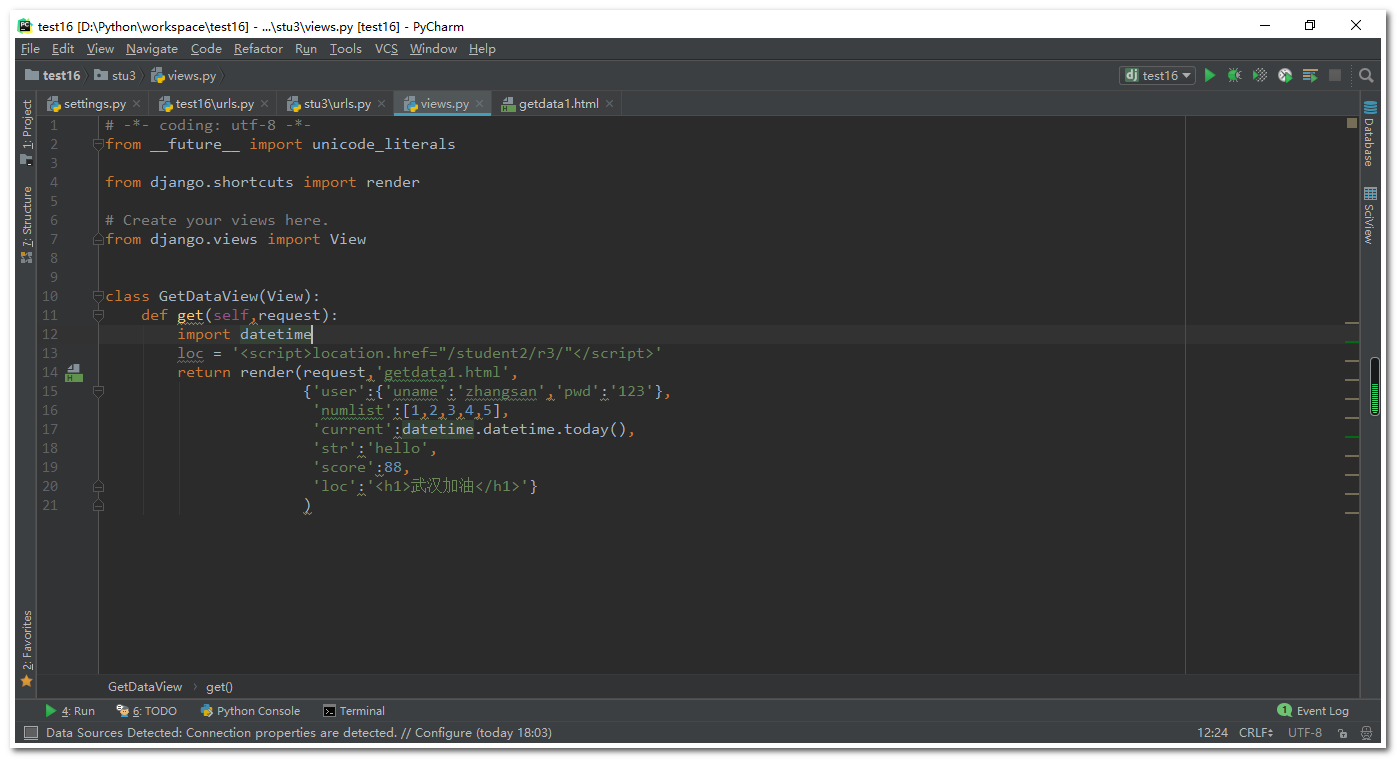Open the test16 run configuration dropdown
Image resolution: width=1397 pixels, height=759 pixels.
pos(1157,75)
